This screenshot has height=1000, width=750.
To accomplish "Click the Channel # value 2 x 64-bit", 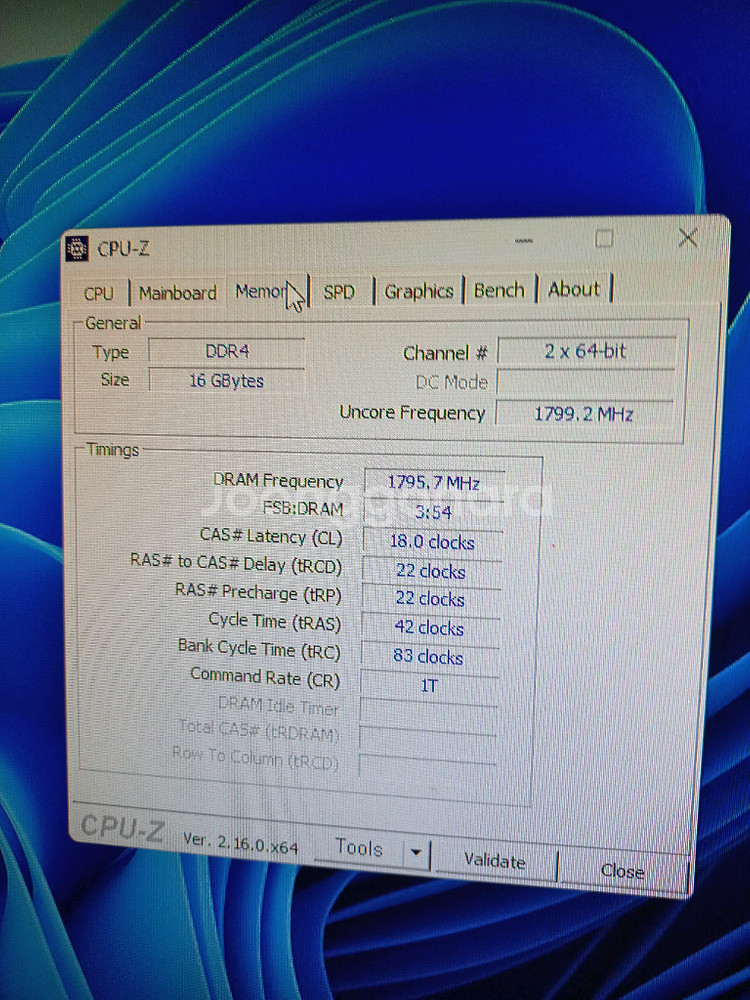I will (x=586, y=351).
